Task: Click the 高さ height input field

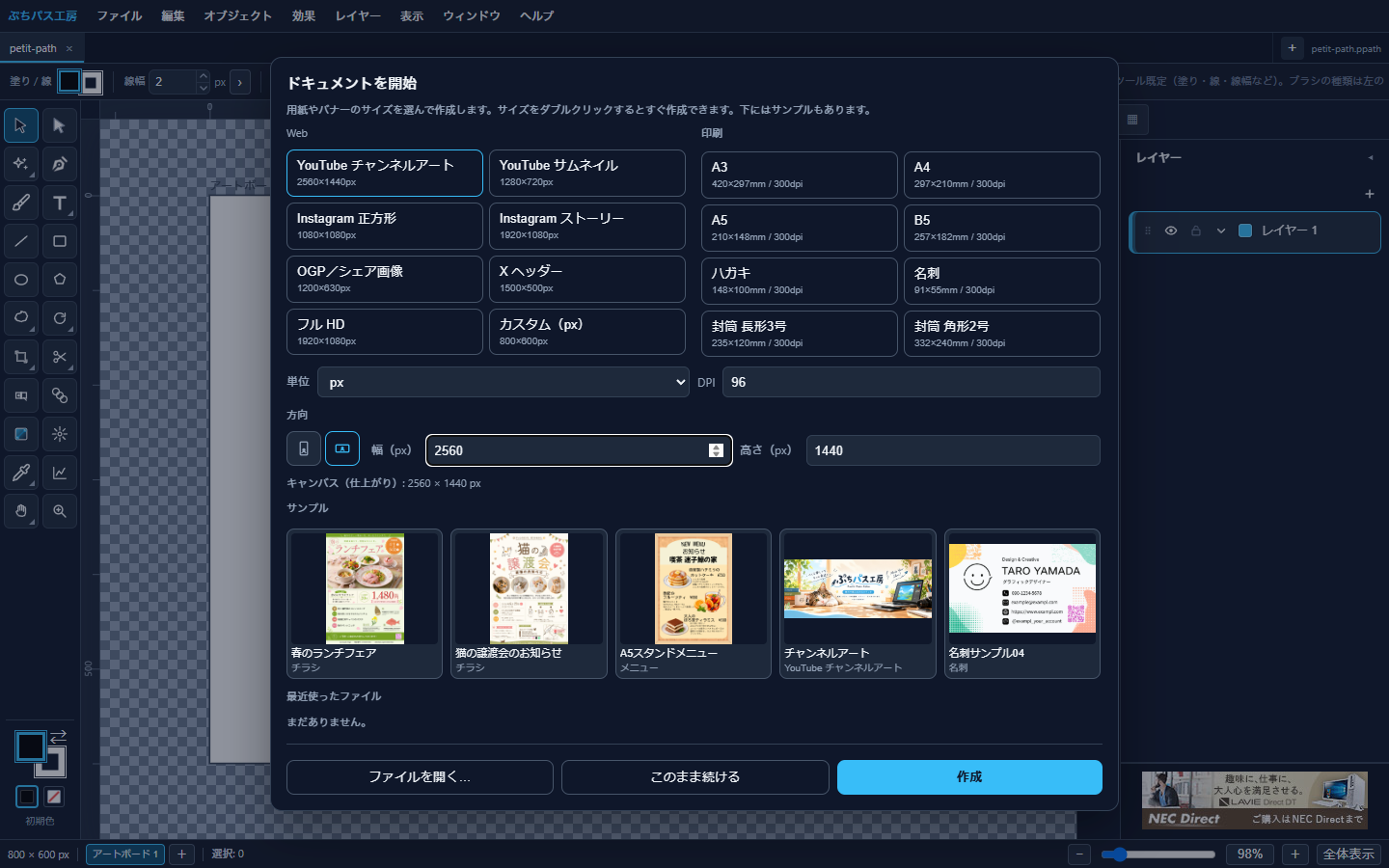Action: tap(953, 450)
